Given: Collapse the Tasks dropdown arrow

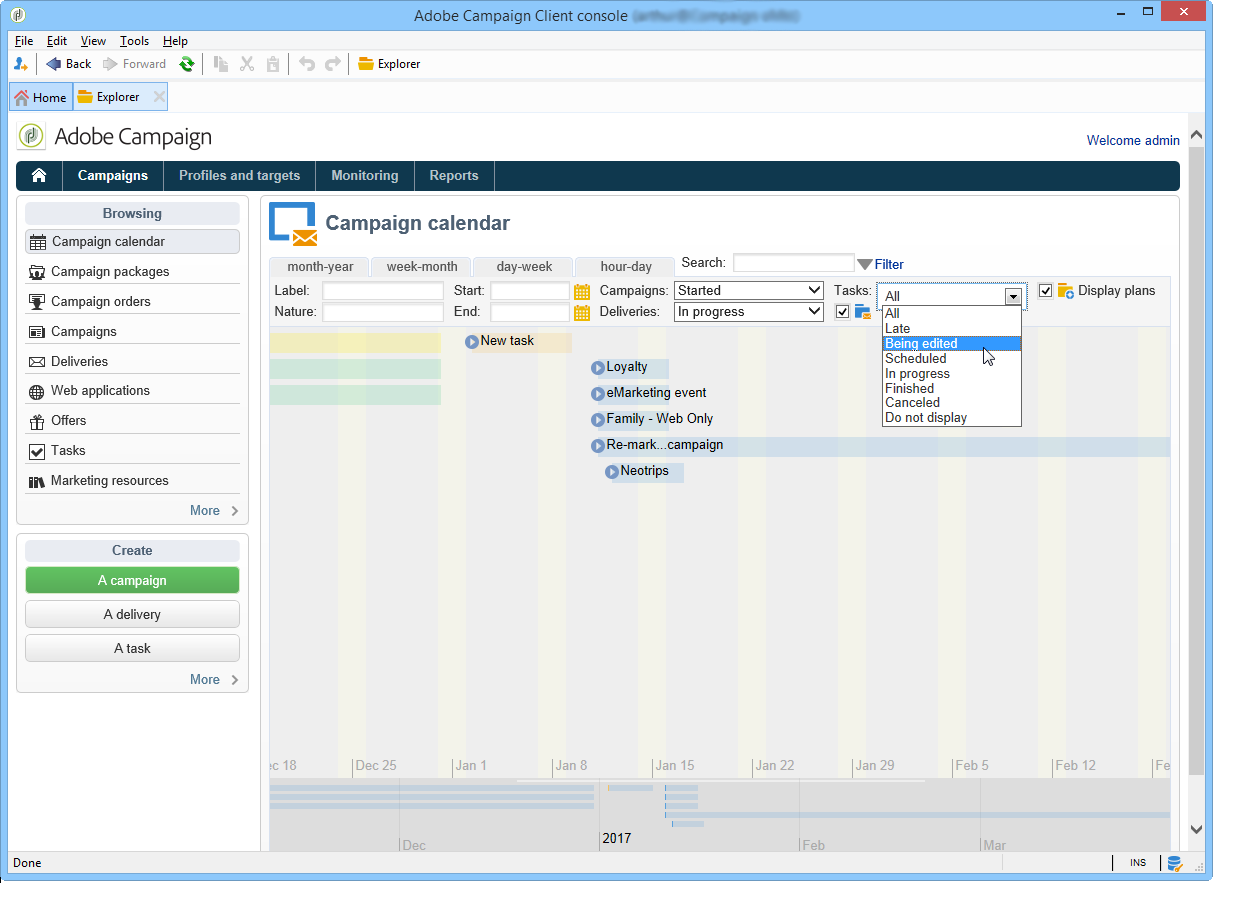Looking at the screenshot, I should (x=1014, y=296).
